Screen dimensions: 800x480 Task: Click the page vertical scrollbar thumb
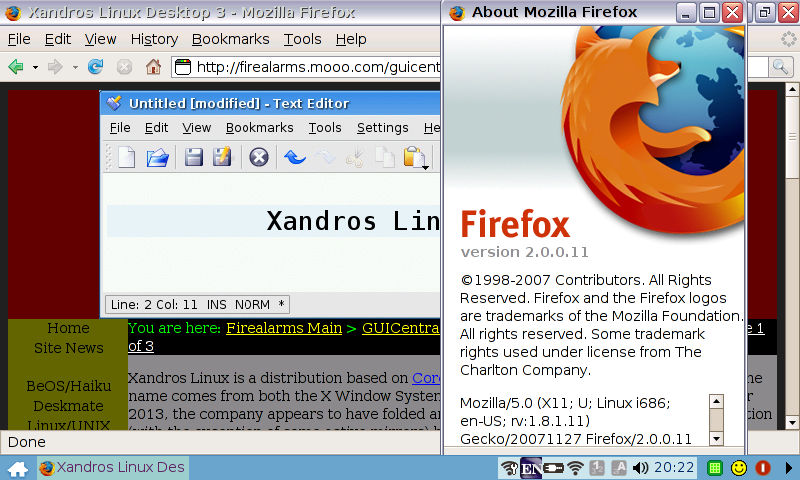792,137
